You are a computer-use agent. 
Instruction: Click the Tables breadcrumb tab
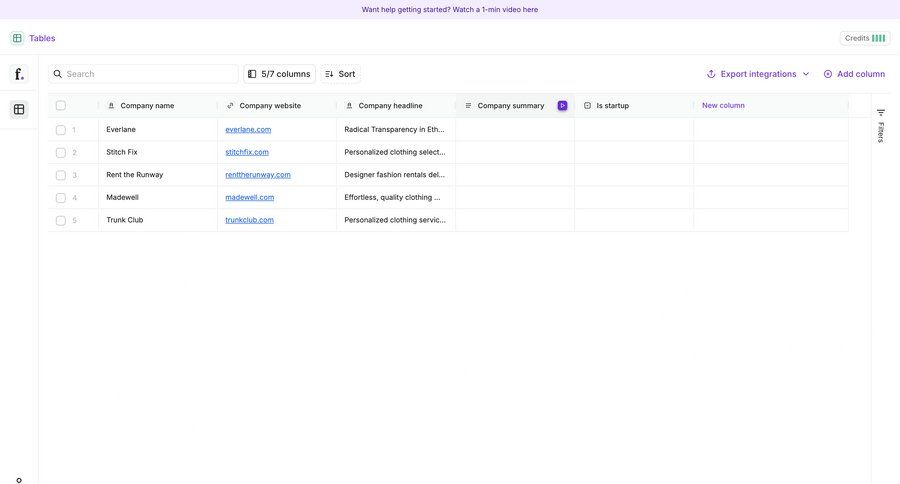click(42, 38)
